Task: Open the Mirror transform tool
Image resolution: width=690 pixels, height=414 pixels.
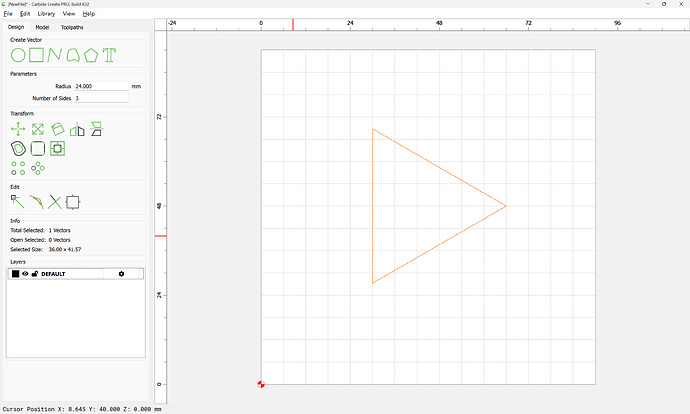Action: (77, 129)
